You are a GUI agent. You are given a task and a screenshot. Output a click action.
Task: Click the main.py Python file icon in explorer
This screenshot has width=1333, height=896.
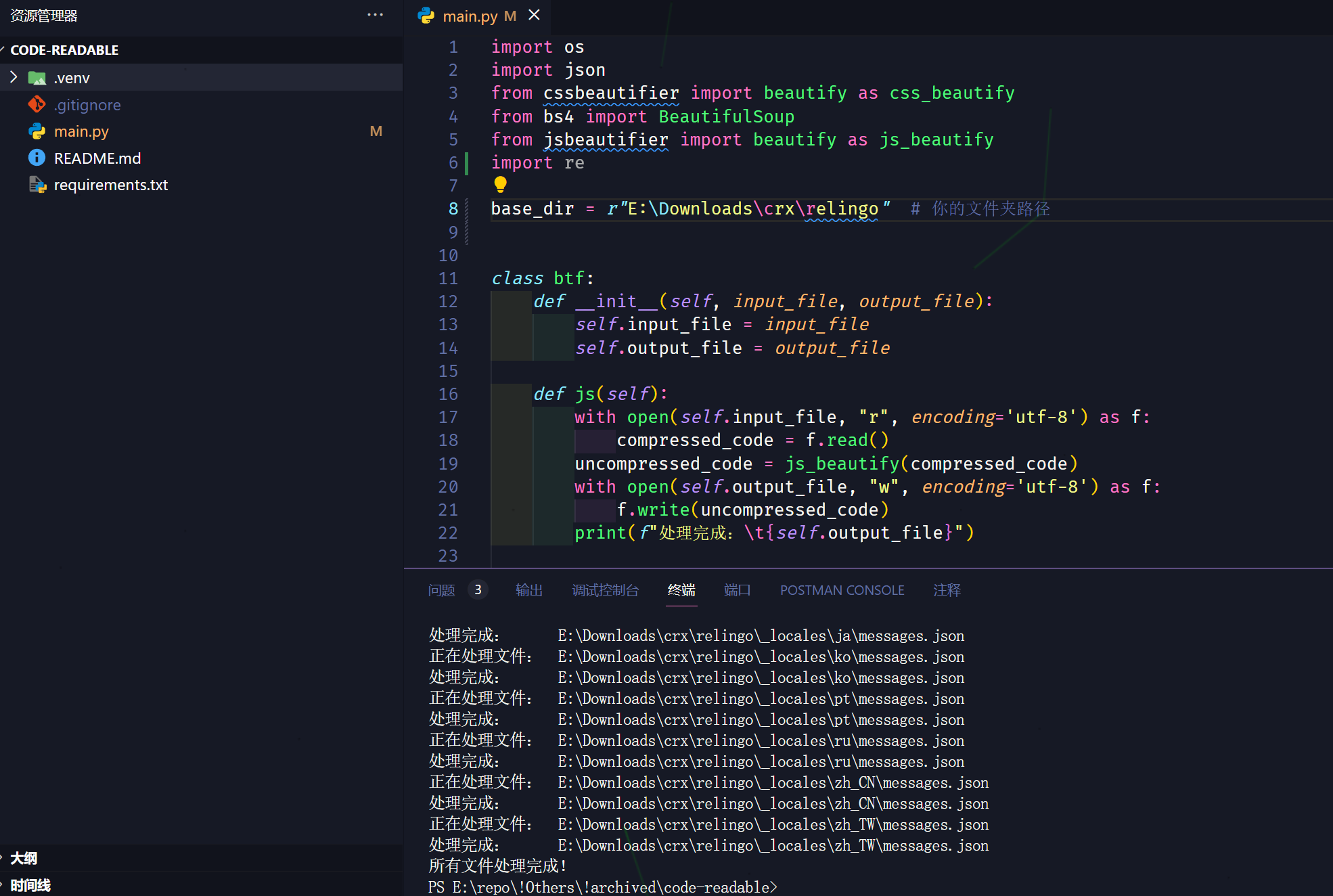[x=37, y=131]
